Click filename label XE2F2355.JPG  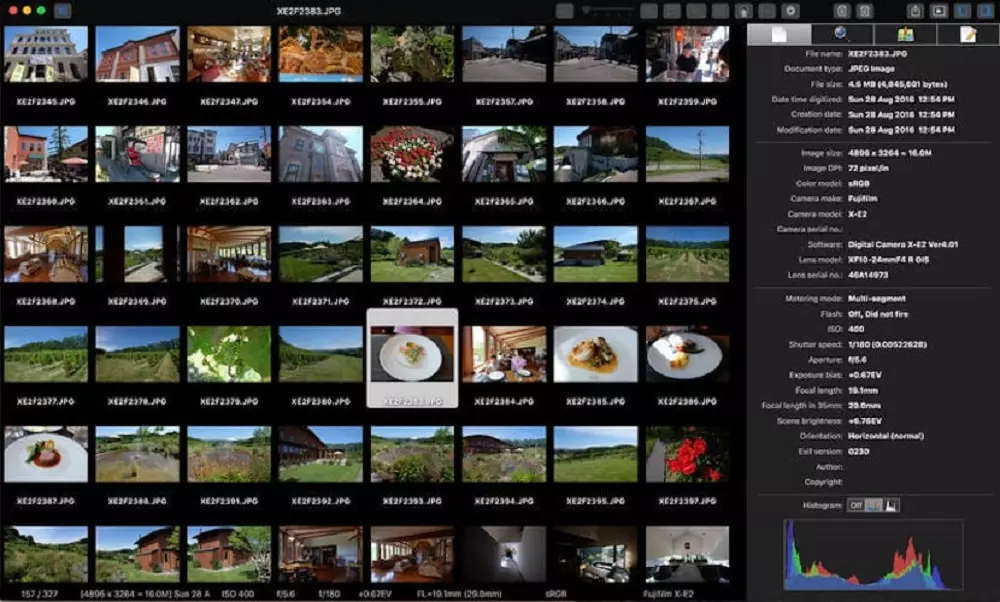point(412,101)
